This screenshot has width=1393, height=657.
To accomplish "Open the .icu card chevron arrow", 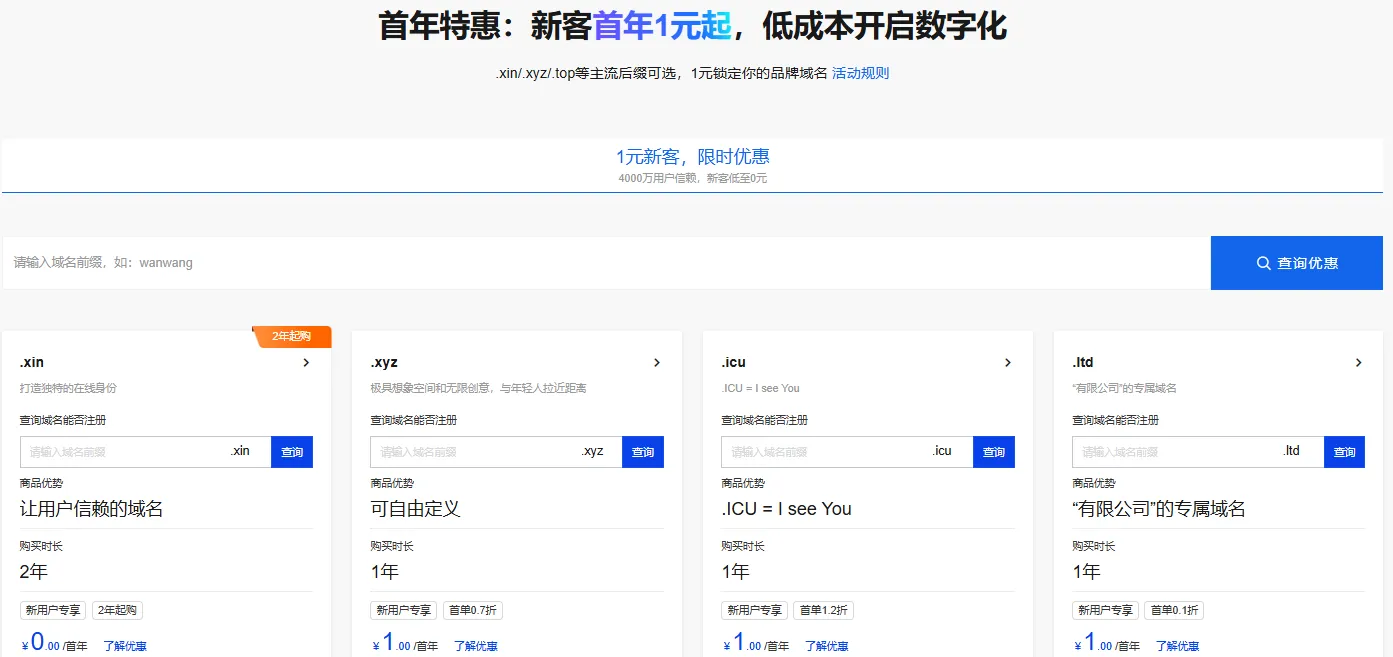I will coord(1008,363).
